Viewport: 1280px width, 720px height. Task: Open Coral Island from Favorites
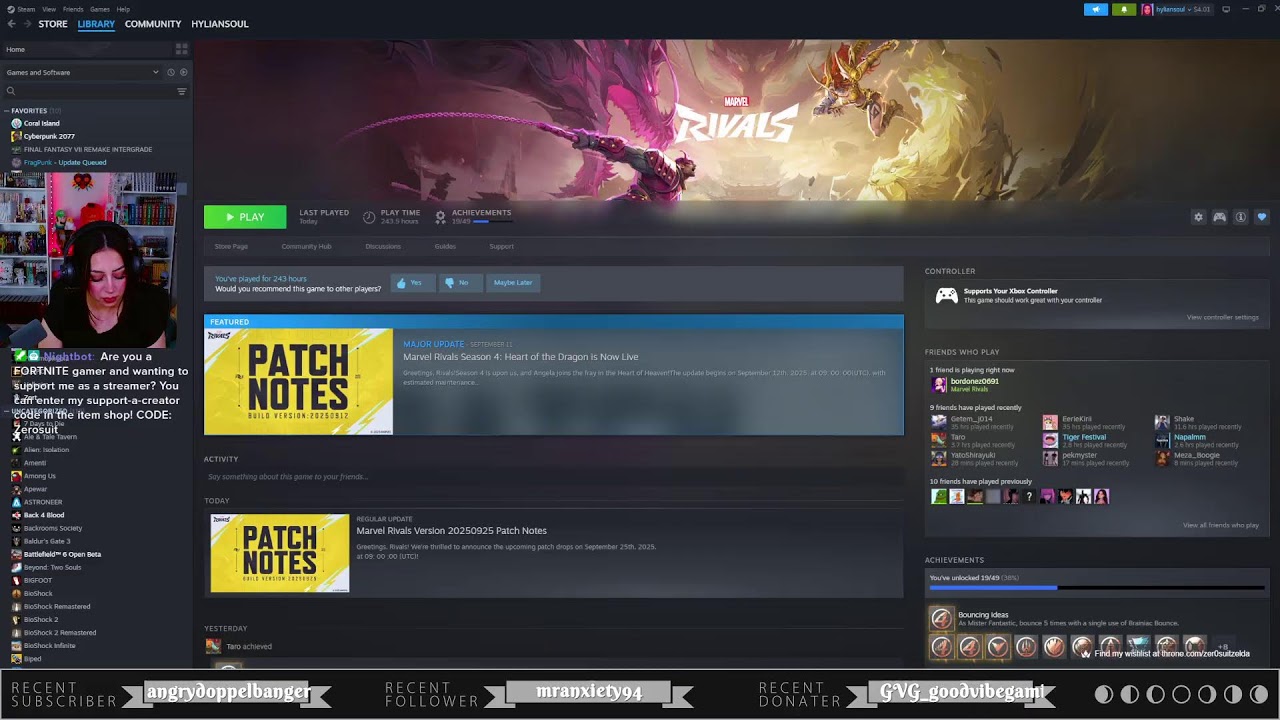pyautogui.click(x=41, y=123)
